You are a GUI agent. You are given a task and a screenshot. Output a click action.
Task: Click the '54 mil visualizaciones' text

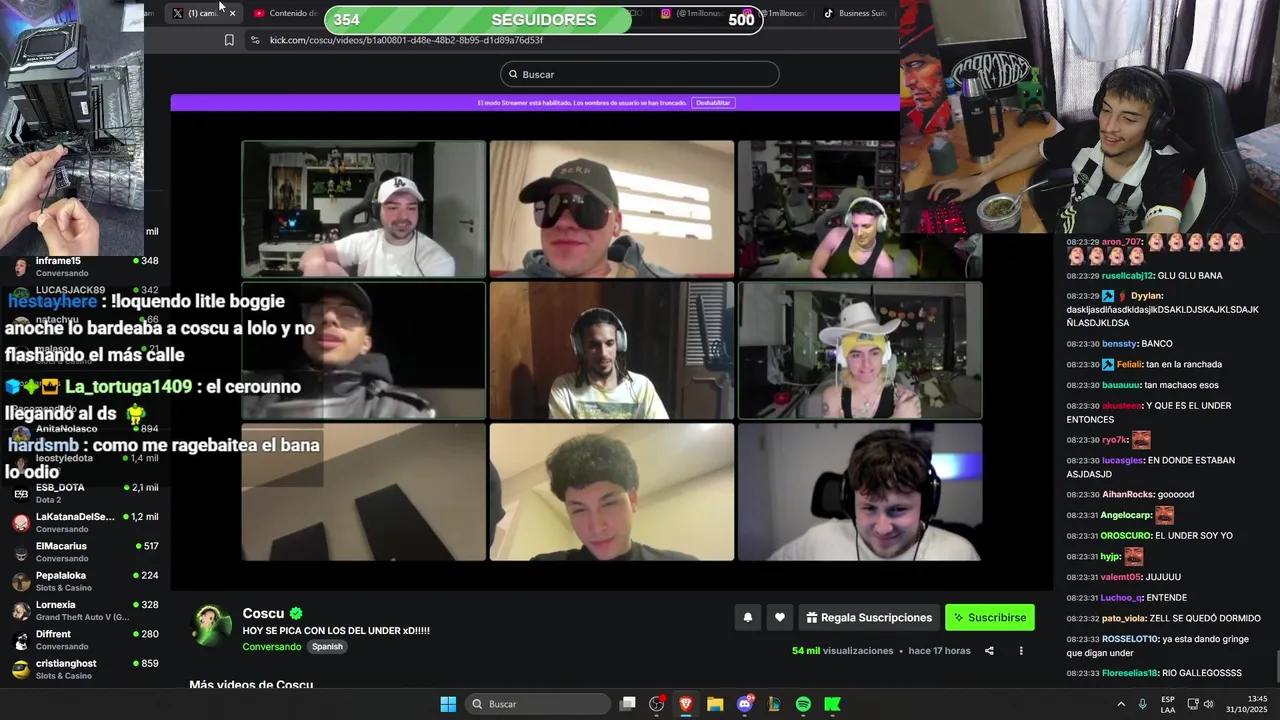click(x=842, y=651)
